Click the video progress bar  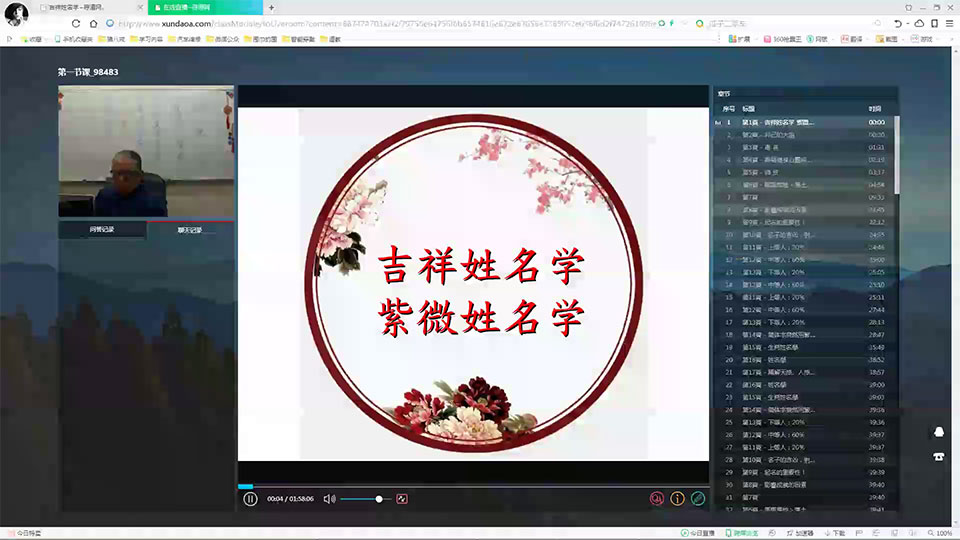(x=473, y=487)
